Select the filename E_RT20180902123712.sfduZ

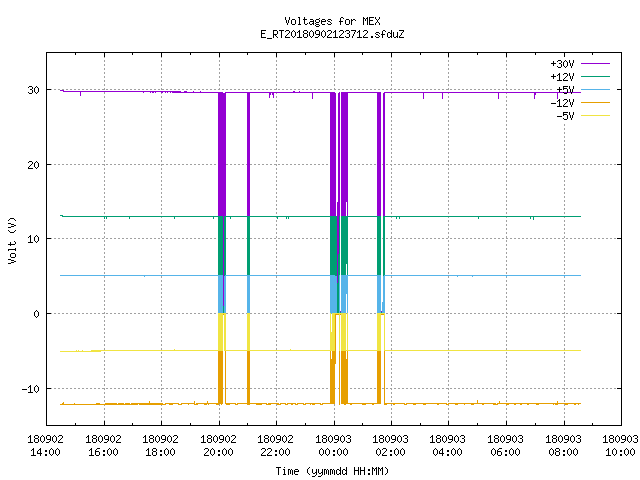click(x=332, y=34)
